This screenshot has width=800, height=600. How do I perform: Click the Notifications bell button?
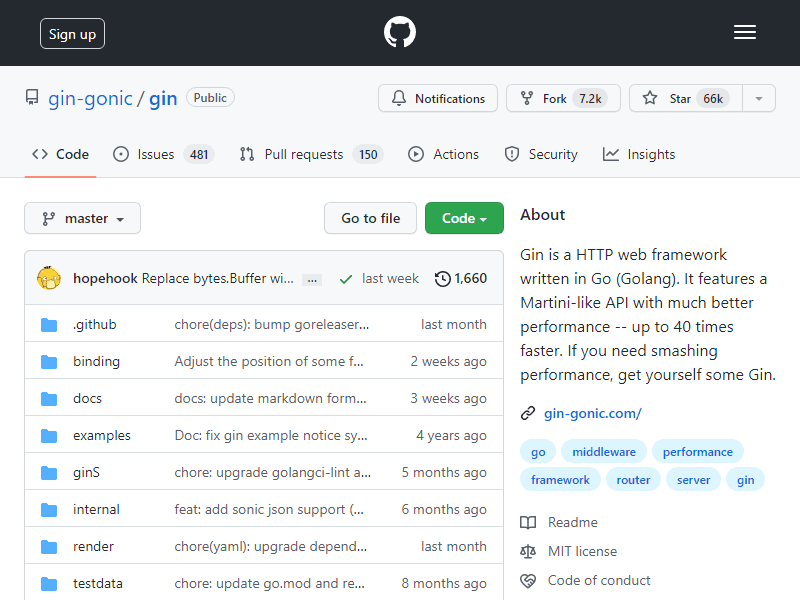point(438,98)
